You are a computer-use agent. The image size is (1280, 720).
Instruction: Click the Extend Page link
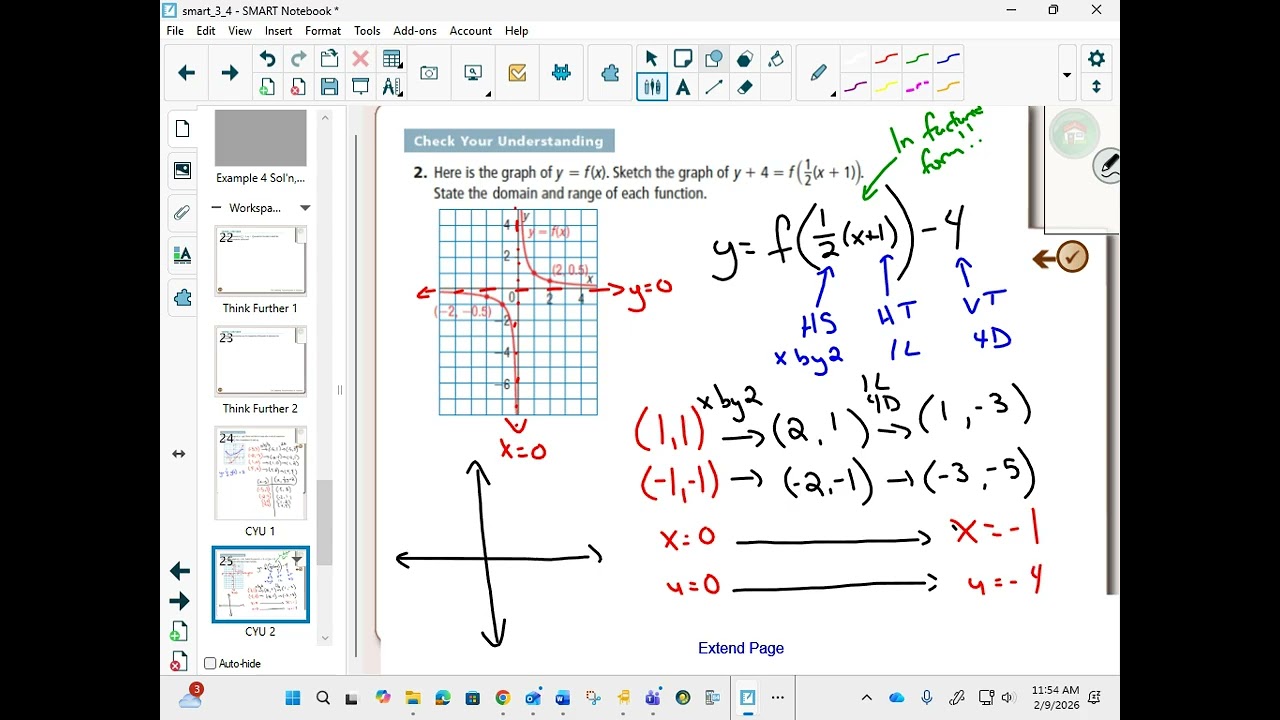tap(741, 648)
